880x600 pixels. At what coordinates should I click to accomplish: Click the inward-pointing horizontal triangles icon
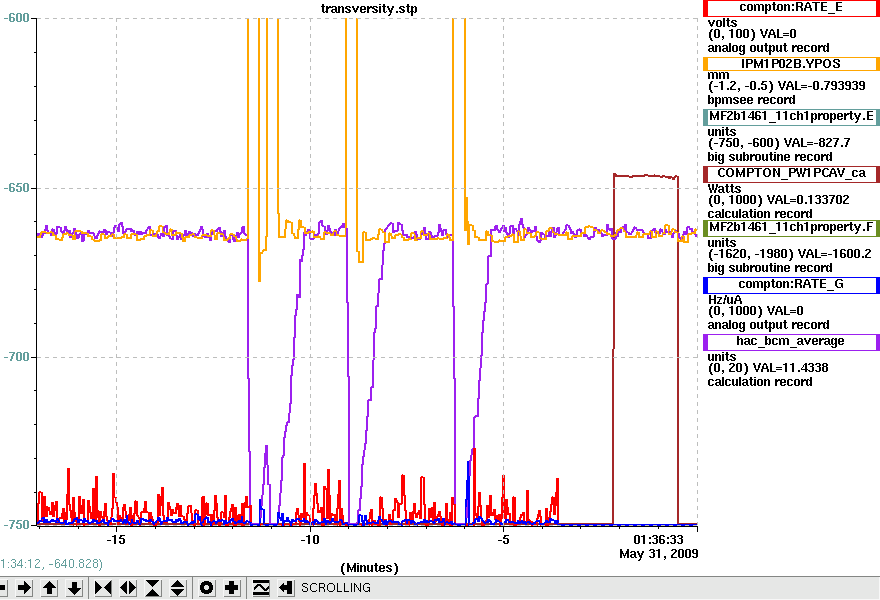(x=103, y=588)
